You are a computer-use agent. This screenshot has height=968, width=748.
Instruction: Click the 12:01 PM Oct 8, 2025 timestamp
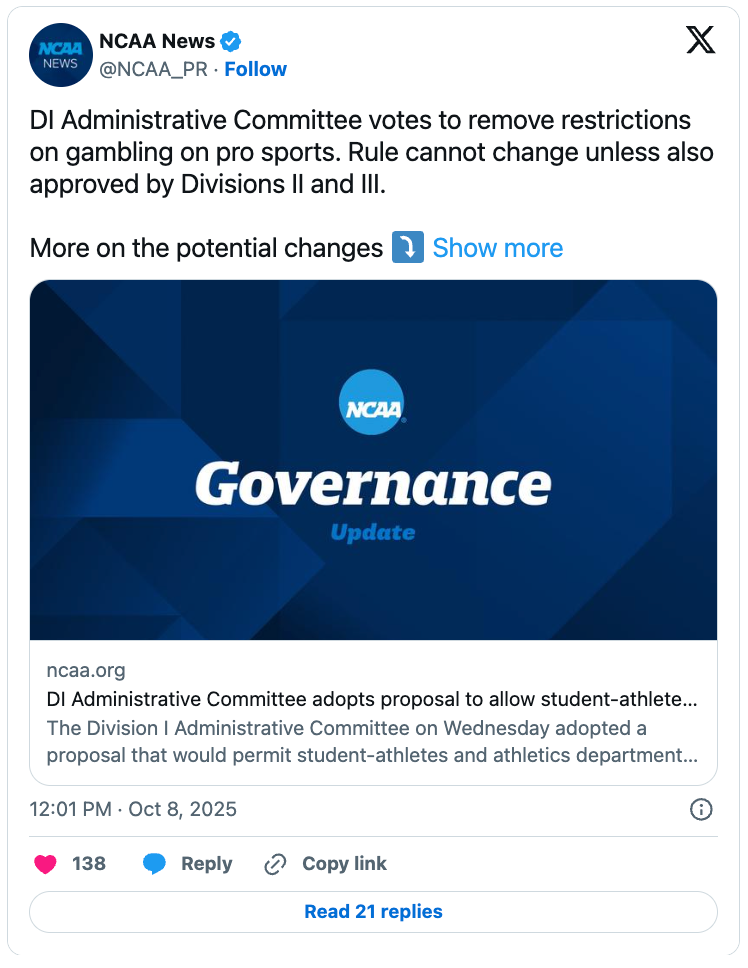click(x=133, y=809)
